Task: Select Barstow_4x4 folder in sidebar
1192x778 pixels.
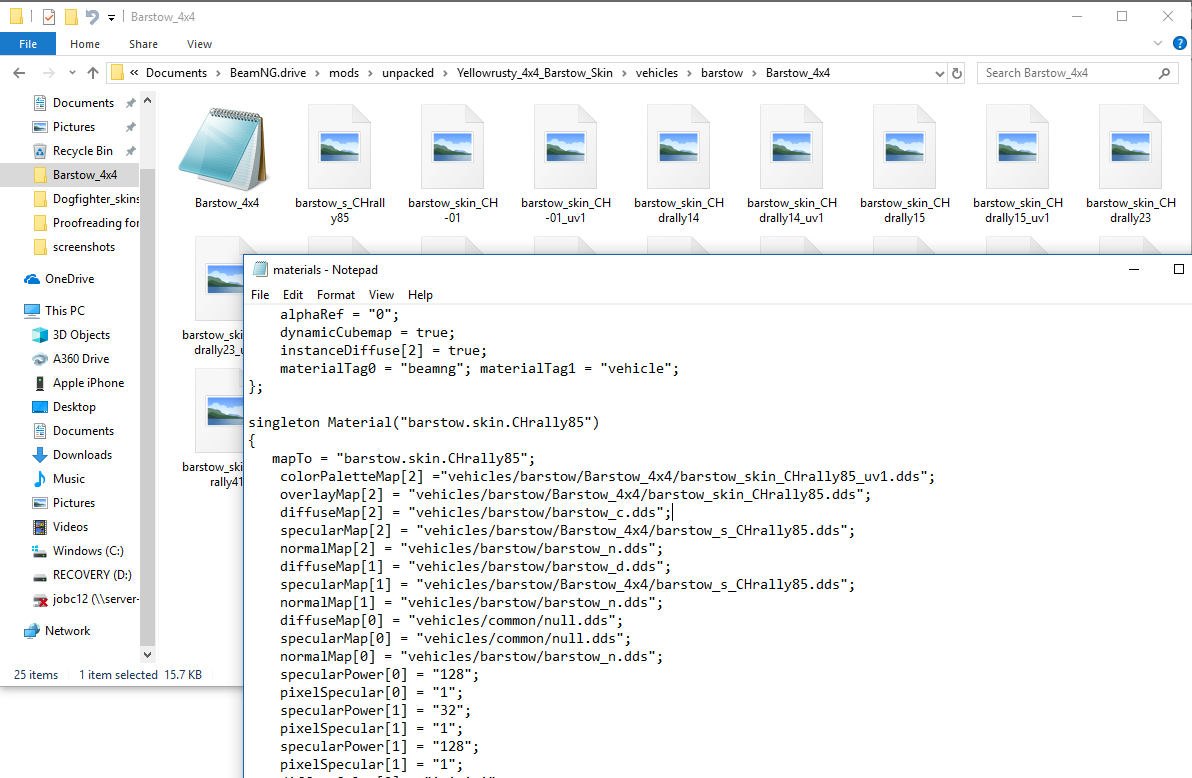Action: coord(84,175)
